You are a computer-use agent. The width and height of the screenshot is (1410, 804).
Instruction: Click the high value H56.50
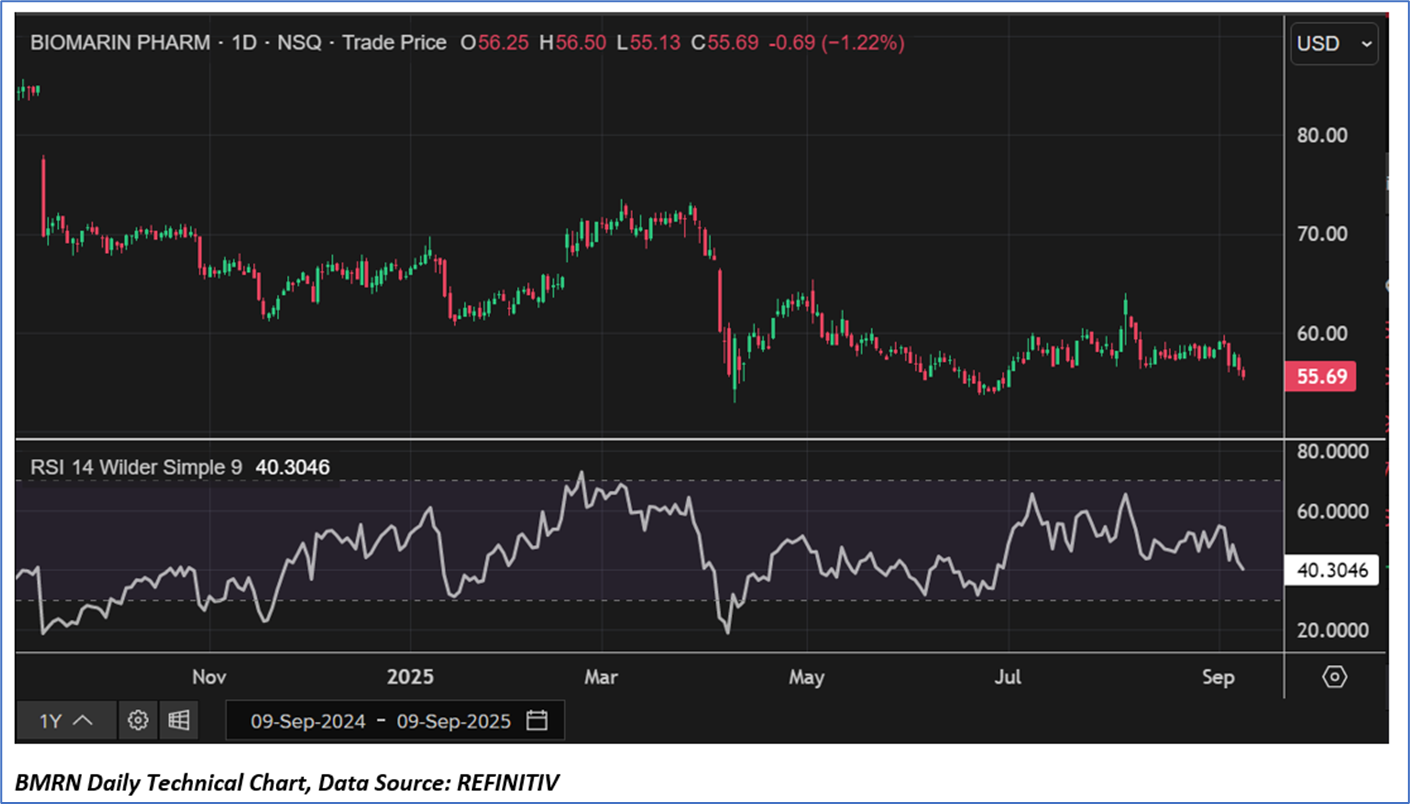pos(572,43)
